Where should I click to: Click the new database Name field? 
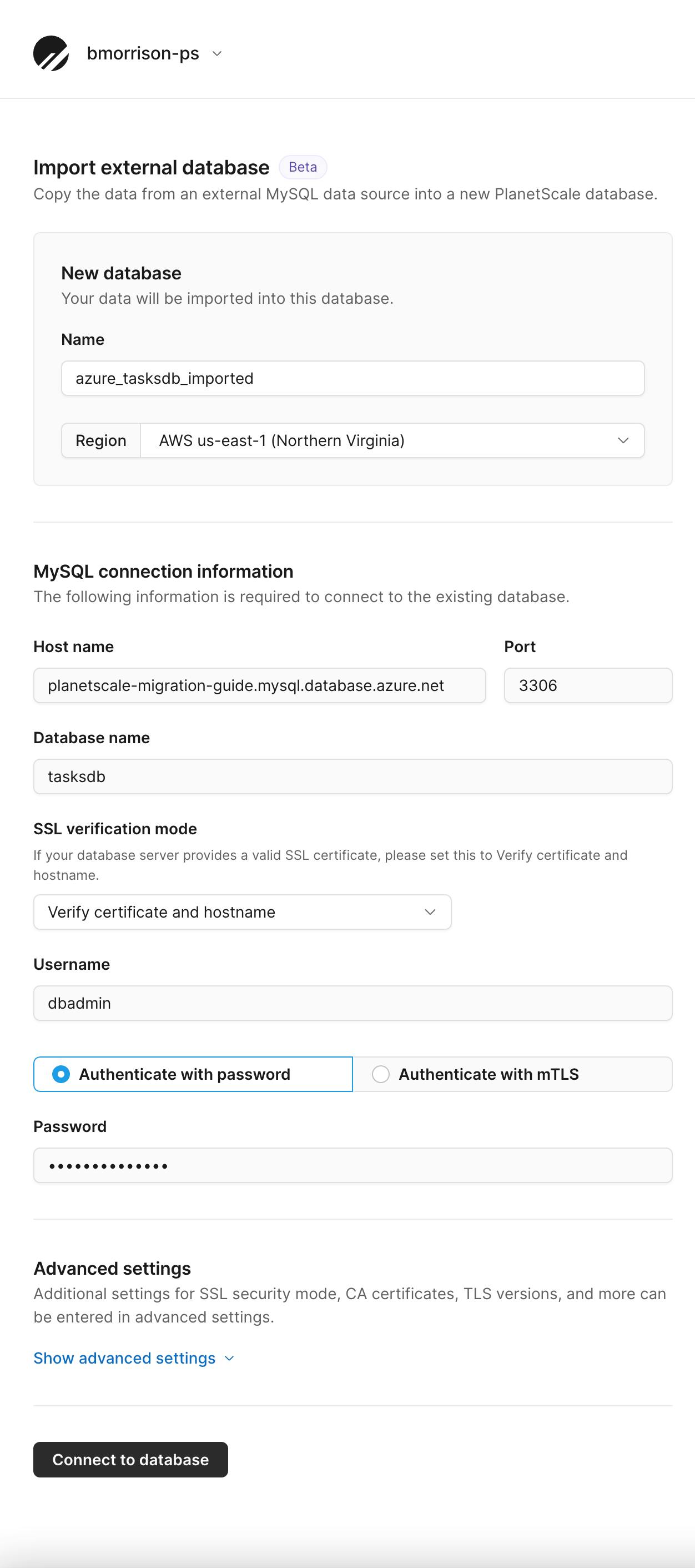[x=352, y=378]
